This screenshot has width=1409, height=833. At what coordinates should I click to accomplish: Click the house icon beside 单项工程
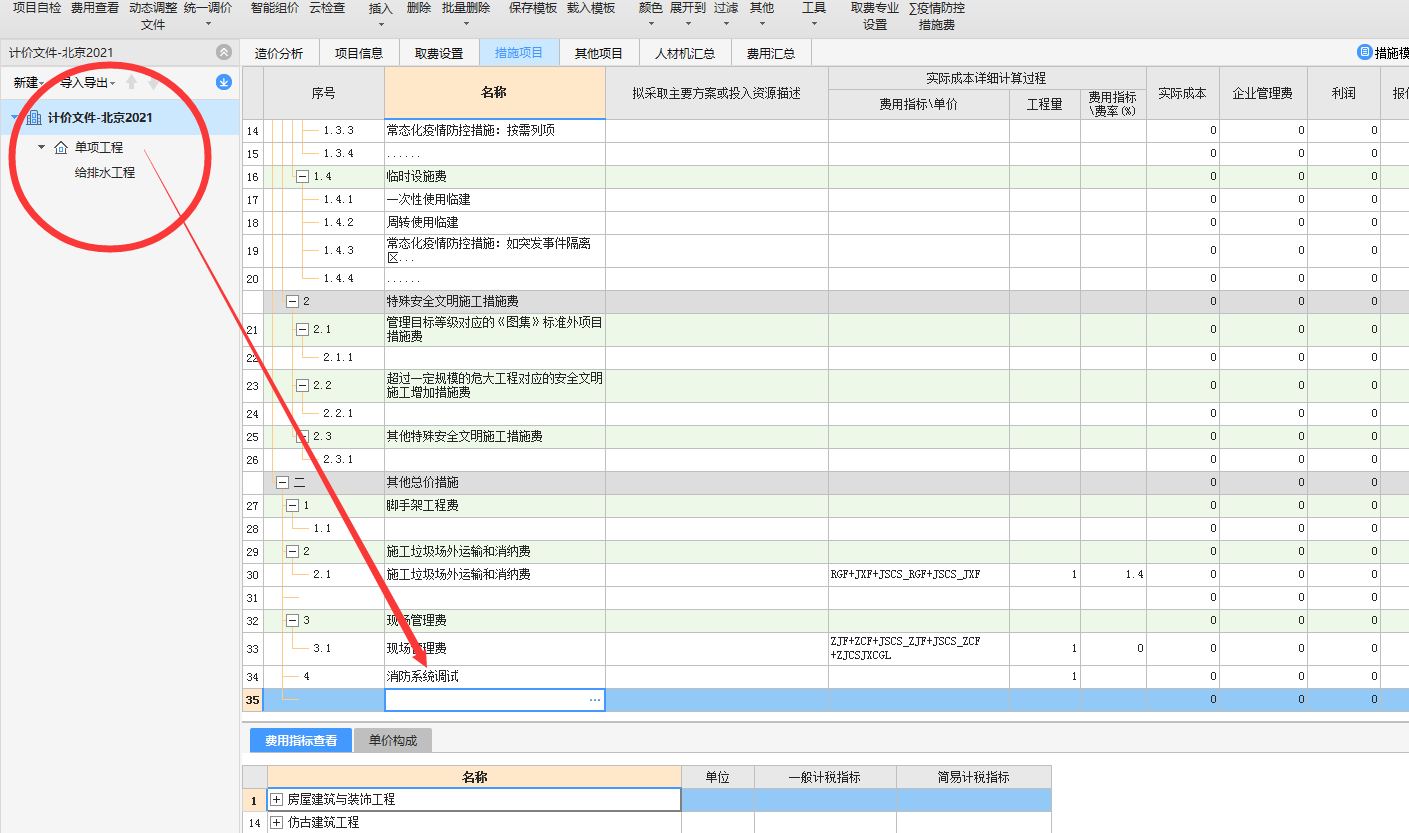pyautogui.click(x=61, y=148)
